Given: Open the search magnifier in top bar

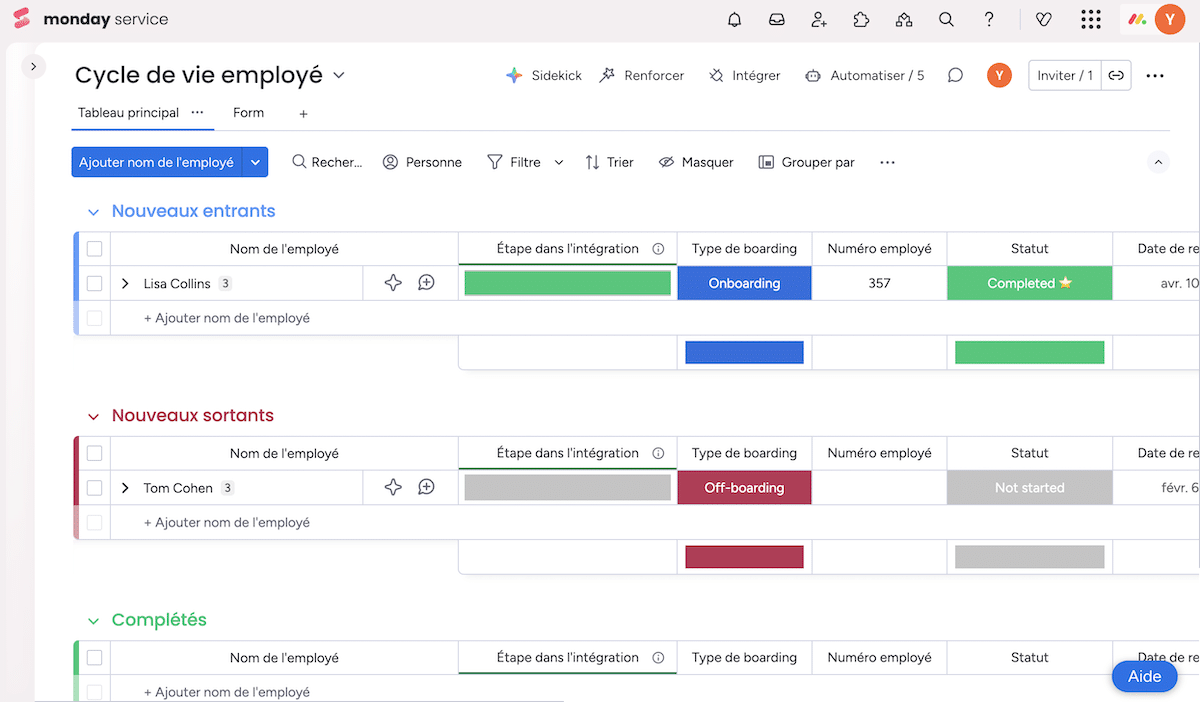Looking at the screenshot, I should coord(946,19).
